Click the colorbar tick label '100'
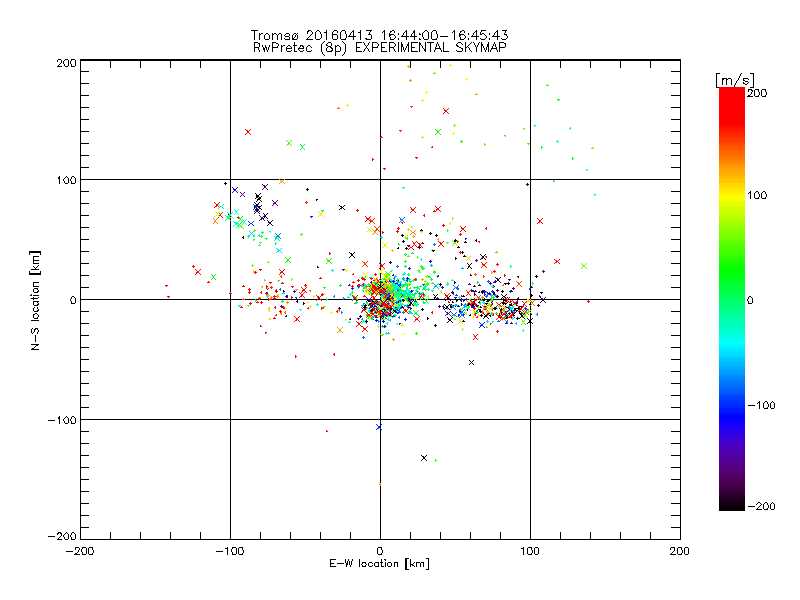Screen dimensions: 800x600 coord(757,195)
